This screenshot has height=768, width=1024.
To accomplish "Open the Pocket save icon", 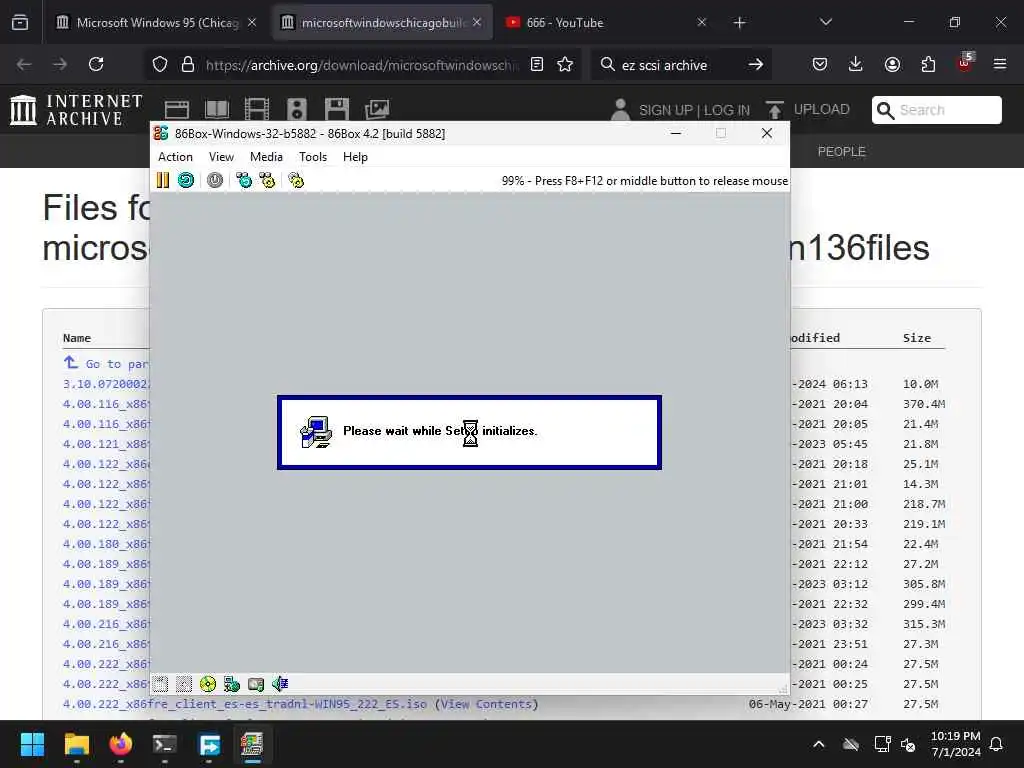I will 820,64.
